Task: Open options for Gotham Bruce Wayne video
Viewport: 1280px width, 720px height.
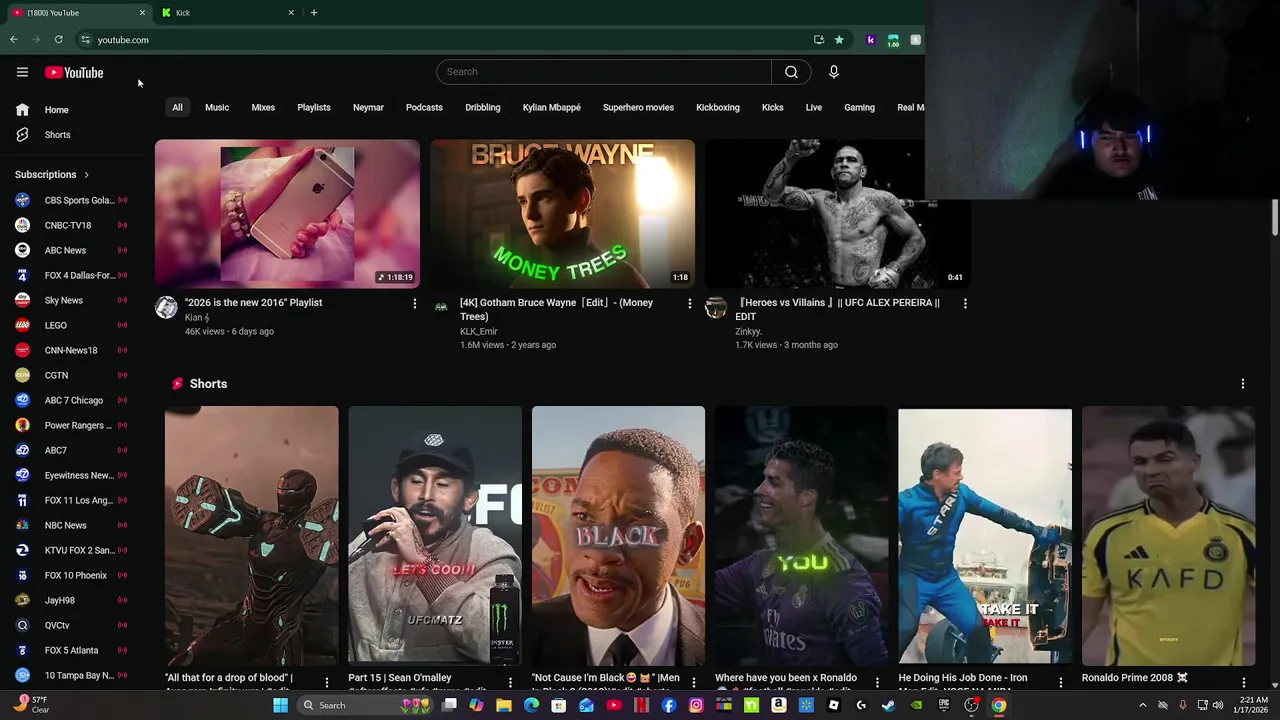Action: tap(689, 303)
